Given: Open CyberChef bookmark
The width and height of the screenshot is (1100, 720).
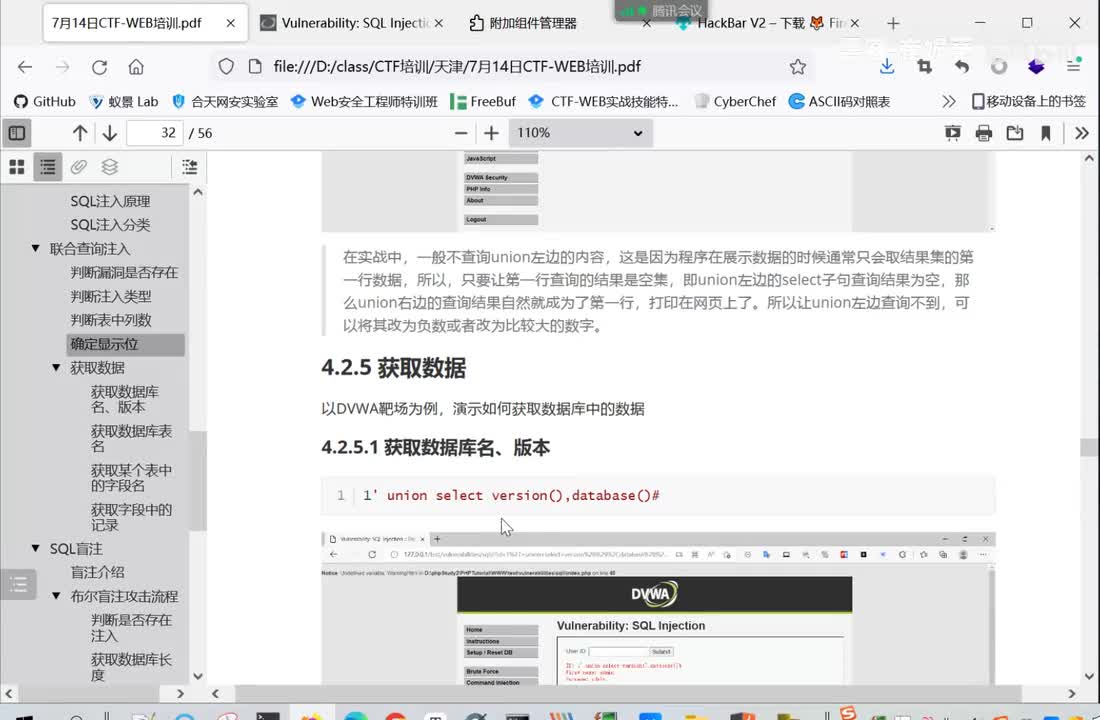Looking at the screenshot, I should pyautogui.click(x=735, y=102).
